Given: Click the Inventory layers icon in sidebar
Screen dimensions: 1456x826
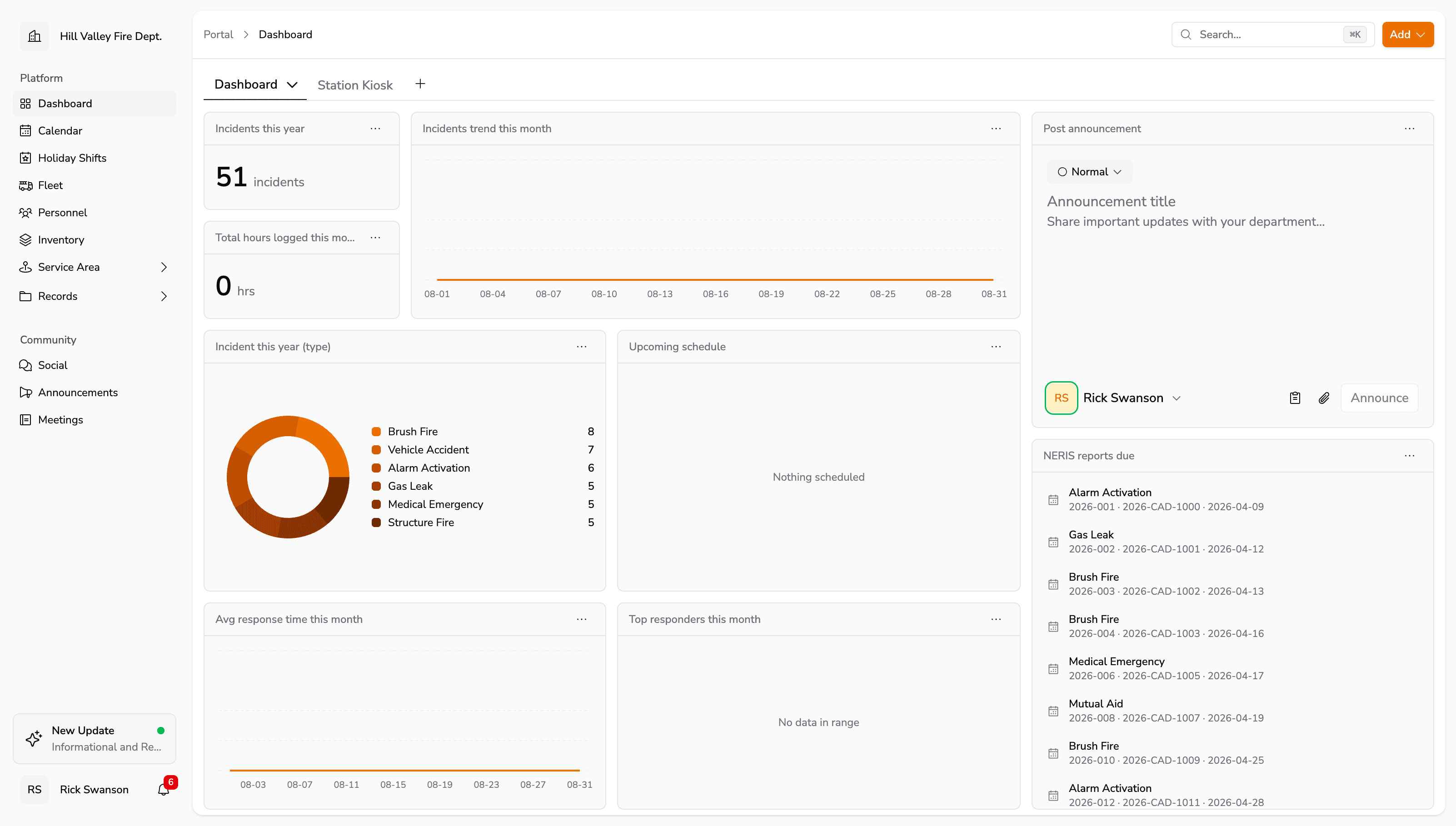Looking at the screenshot, I should click(x=25, y=240).
